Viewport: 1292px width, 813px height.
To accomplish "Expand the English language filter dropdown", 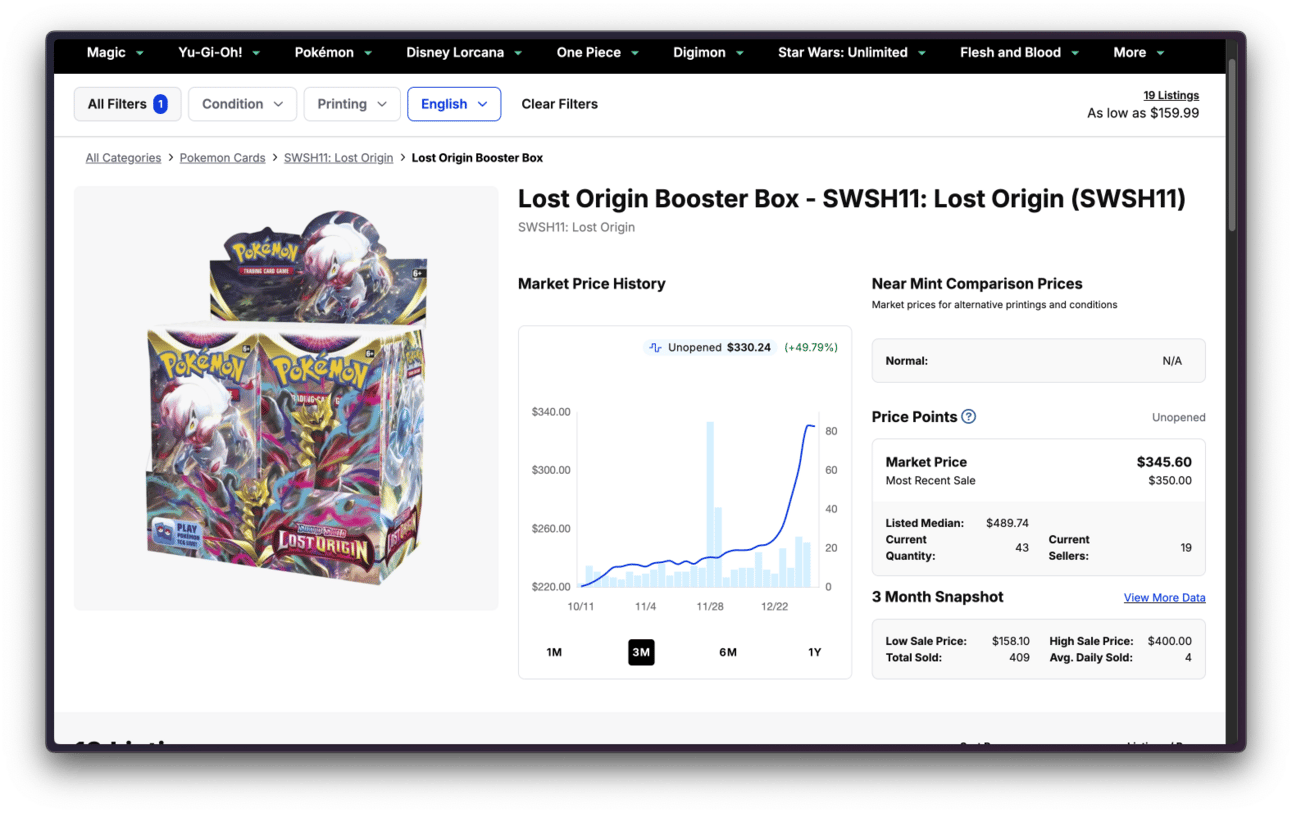I will click(x=454, y=104).
